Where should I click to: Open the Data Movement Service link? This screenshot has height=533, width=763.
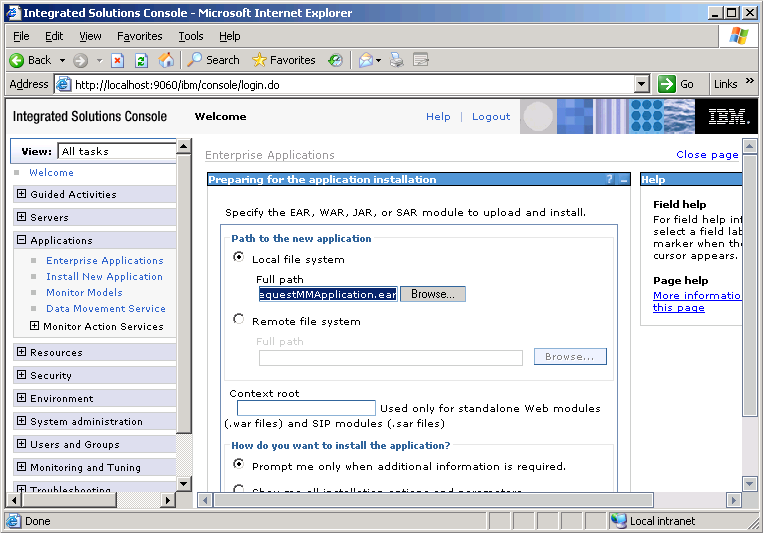(106, 309)
